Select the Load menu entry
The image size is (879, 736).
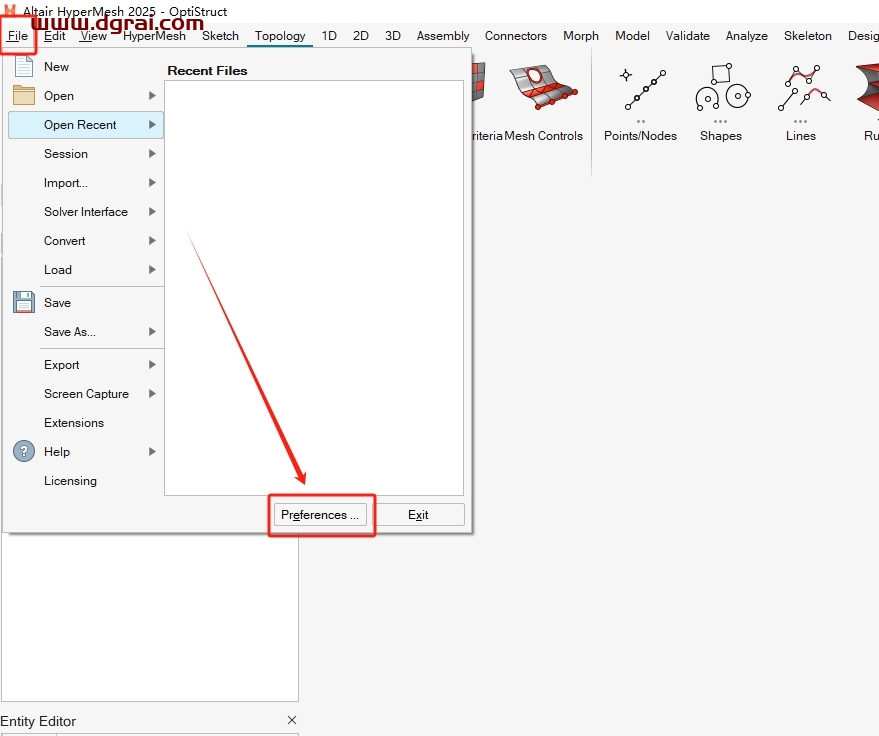86,270
